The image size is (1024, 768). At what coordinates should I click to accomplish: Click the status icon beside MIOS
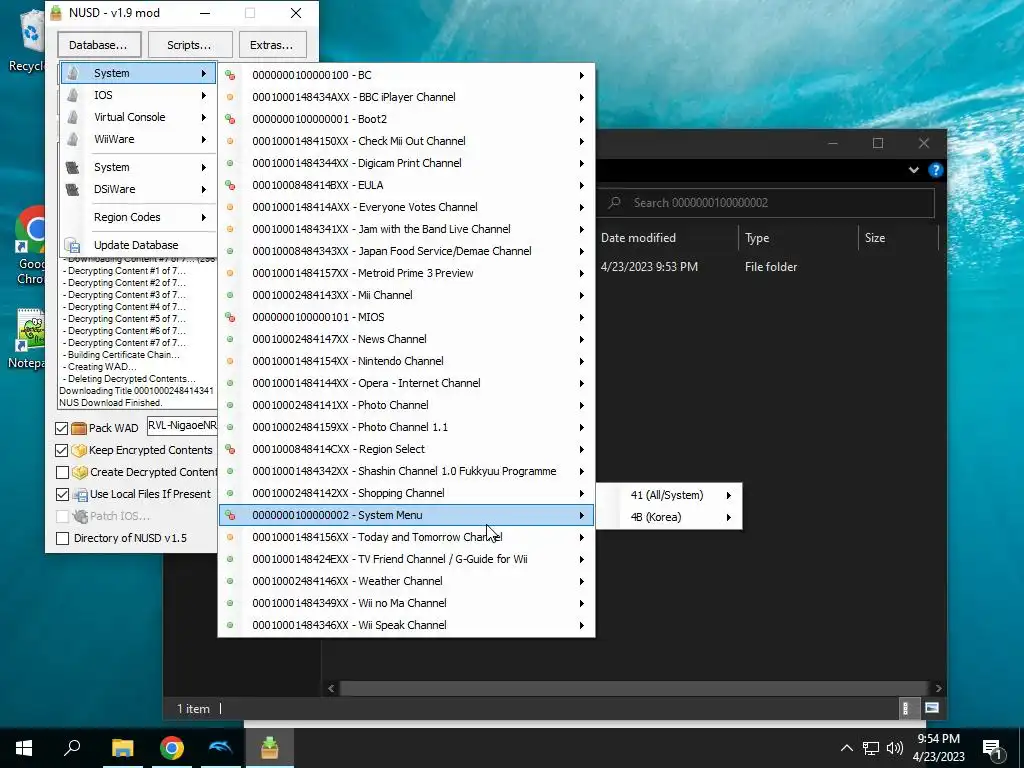(230, 317)
